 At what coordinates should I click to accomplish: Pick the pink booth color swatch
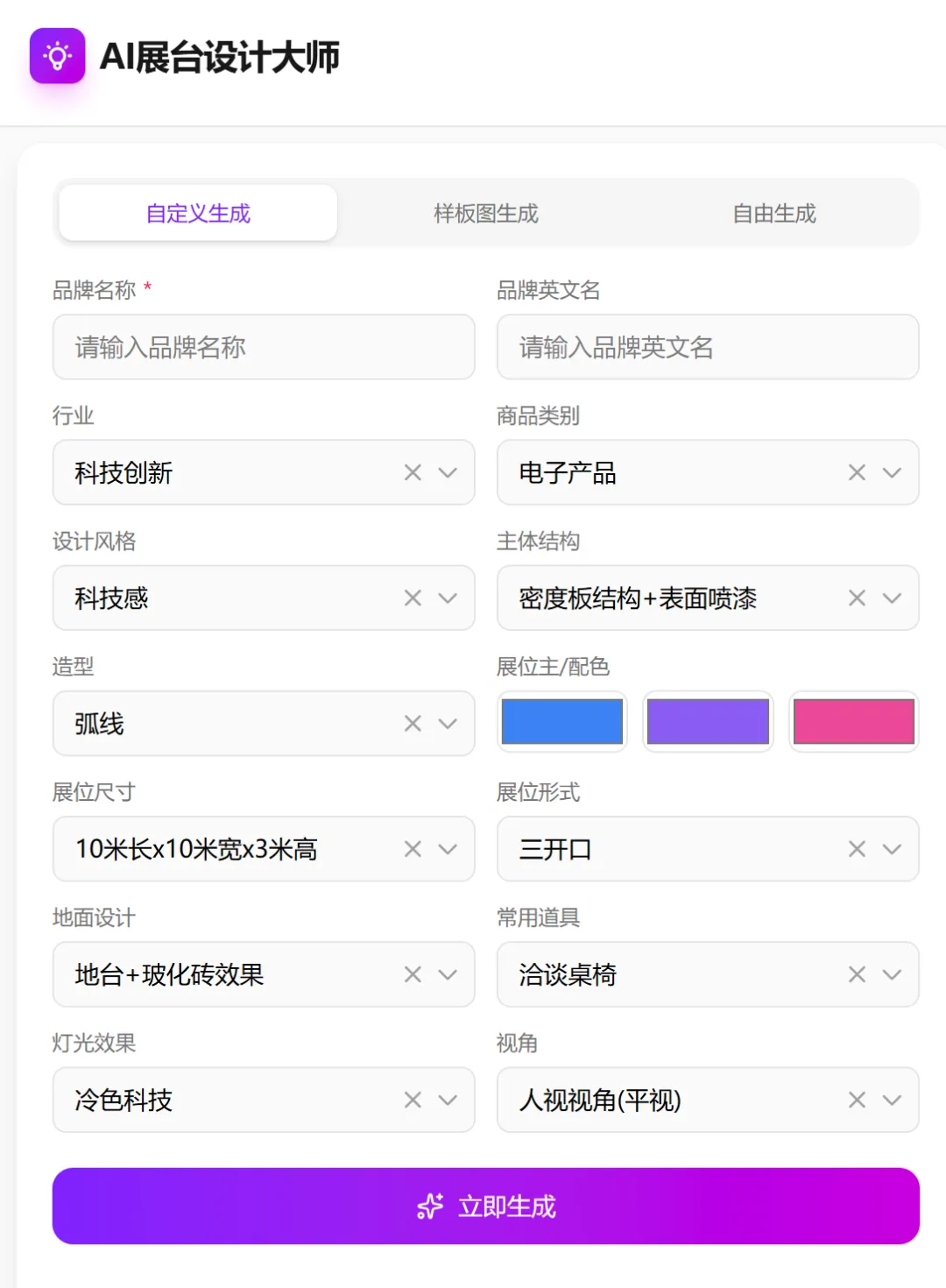[x=854, y=721]
